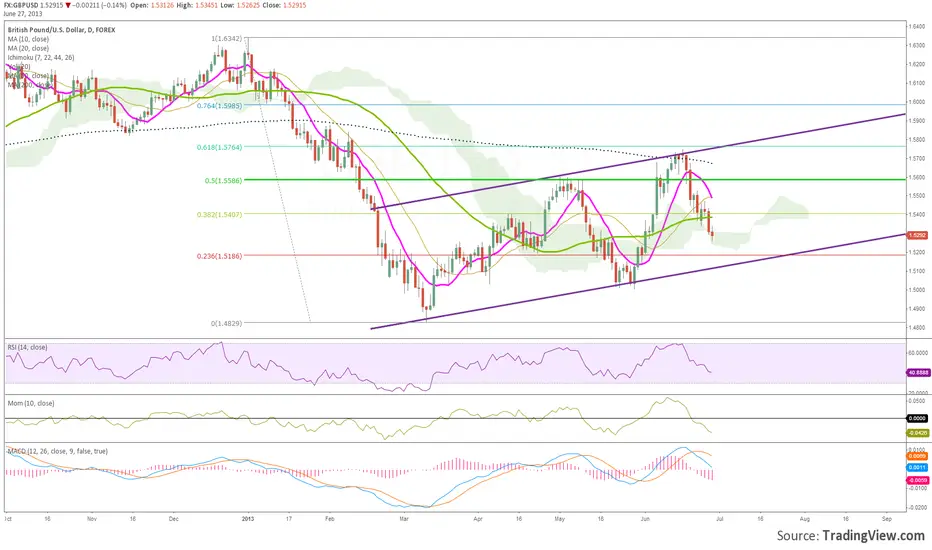This screenshot has width=932, height=550.
Task: Select the Mom (10, close) pane label
Action: coord(30,403)
